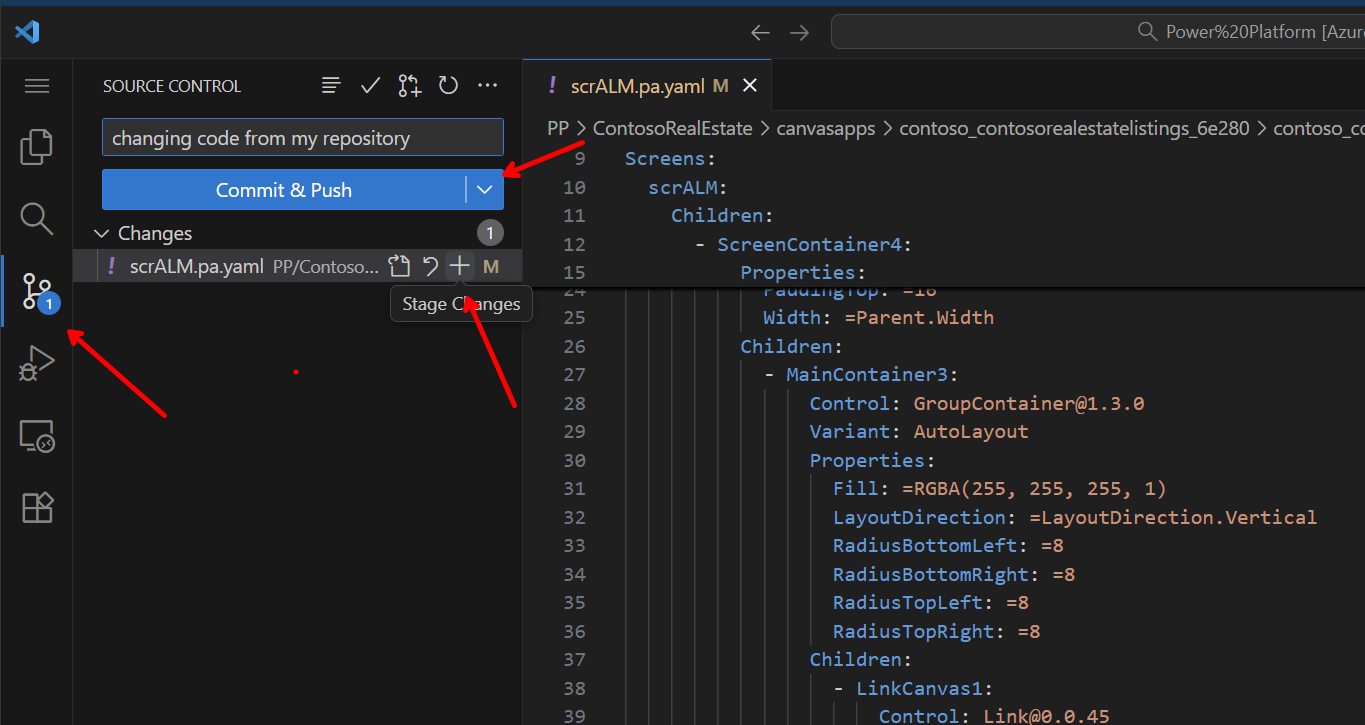Screen dimensions: 1365x725
Task: Collapse the Changes section
Action: (101, 233)
